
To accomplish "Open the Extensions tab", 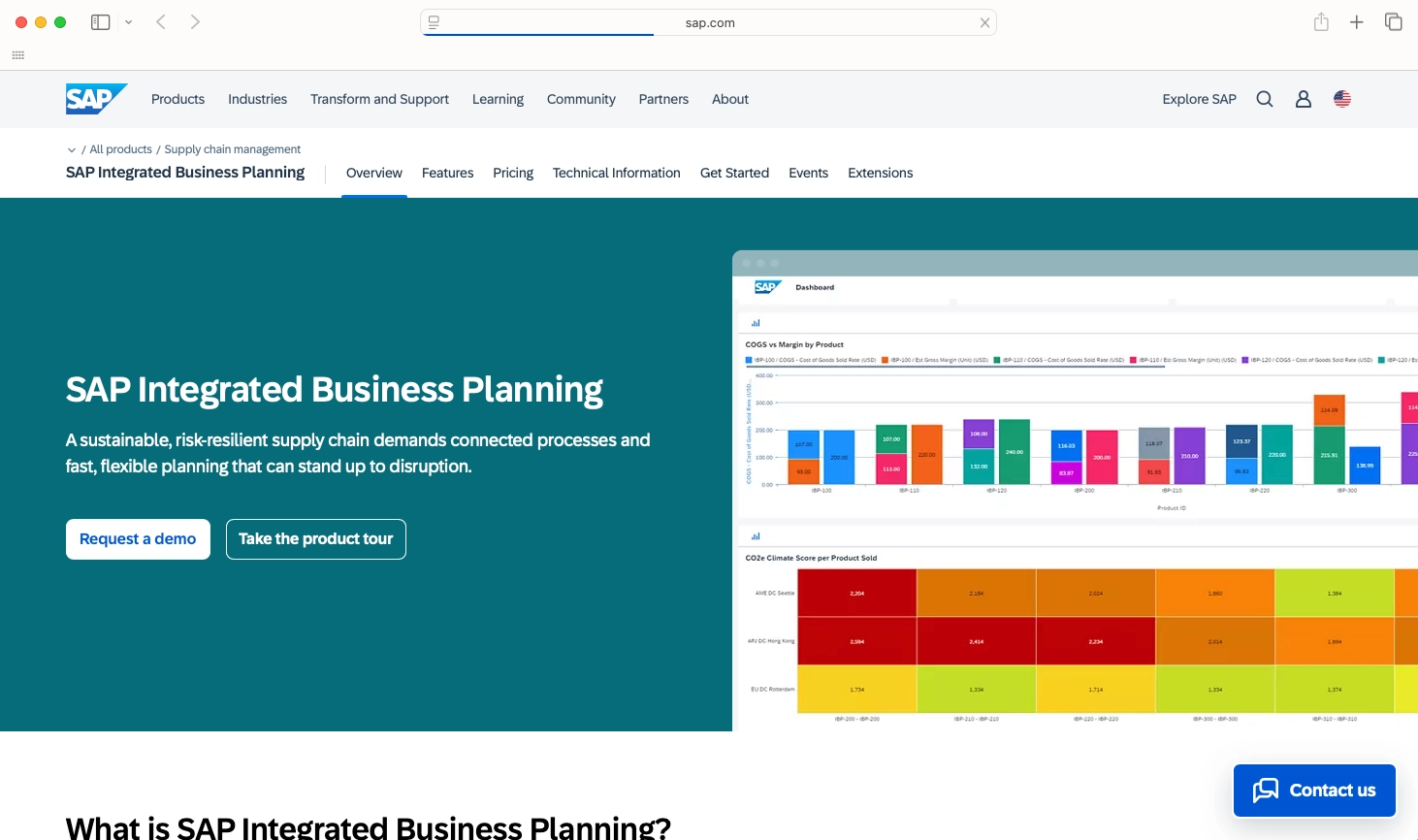I will pos(880,173).
